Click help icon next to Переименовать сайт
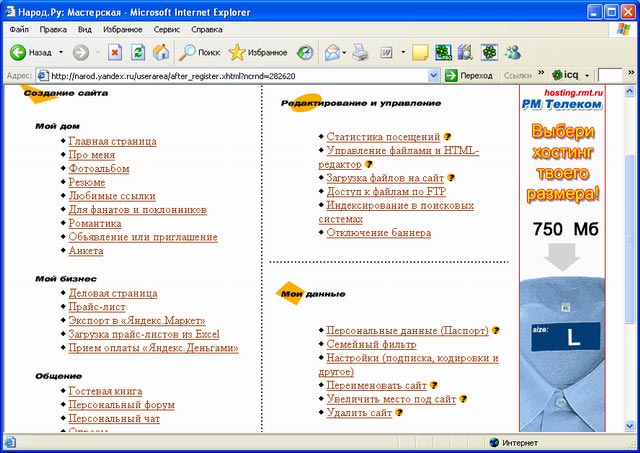This screenshot has width=640, height=453. (433, 385)
